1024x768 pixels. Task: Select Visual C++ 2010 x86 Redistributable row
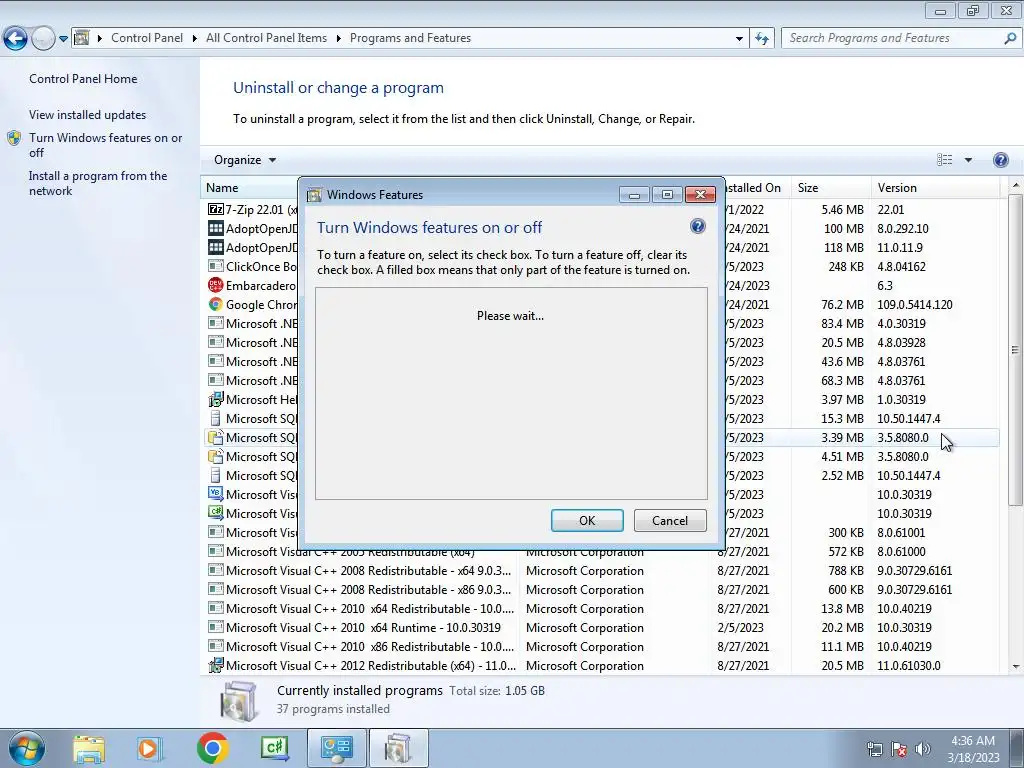click(603, 647)
